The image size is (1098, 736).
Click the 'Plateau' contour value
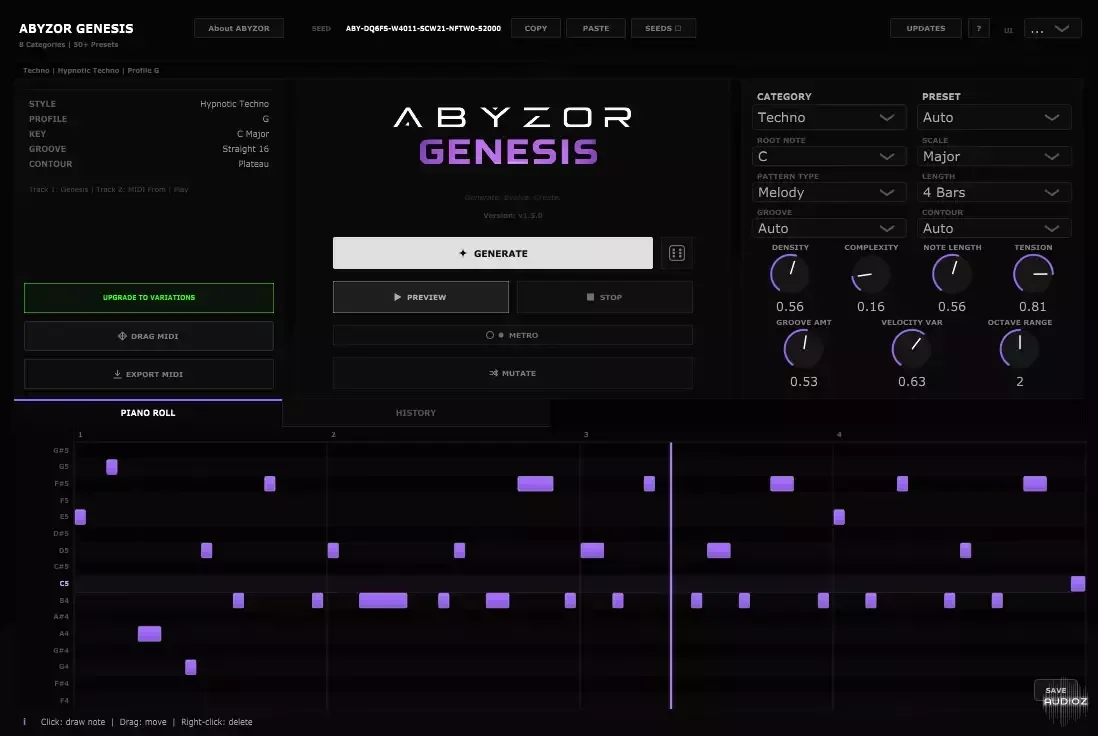coord(253,164)
